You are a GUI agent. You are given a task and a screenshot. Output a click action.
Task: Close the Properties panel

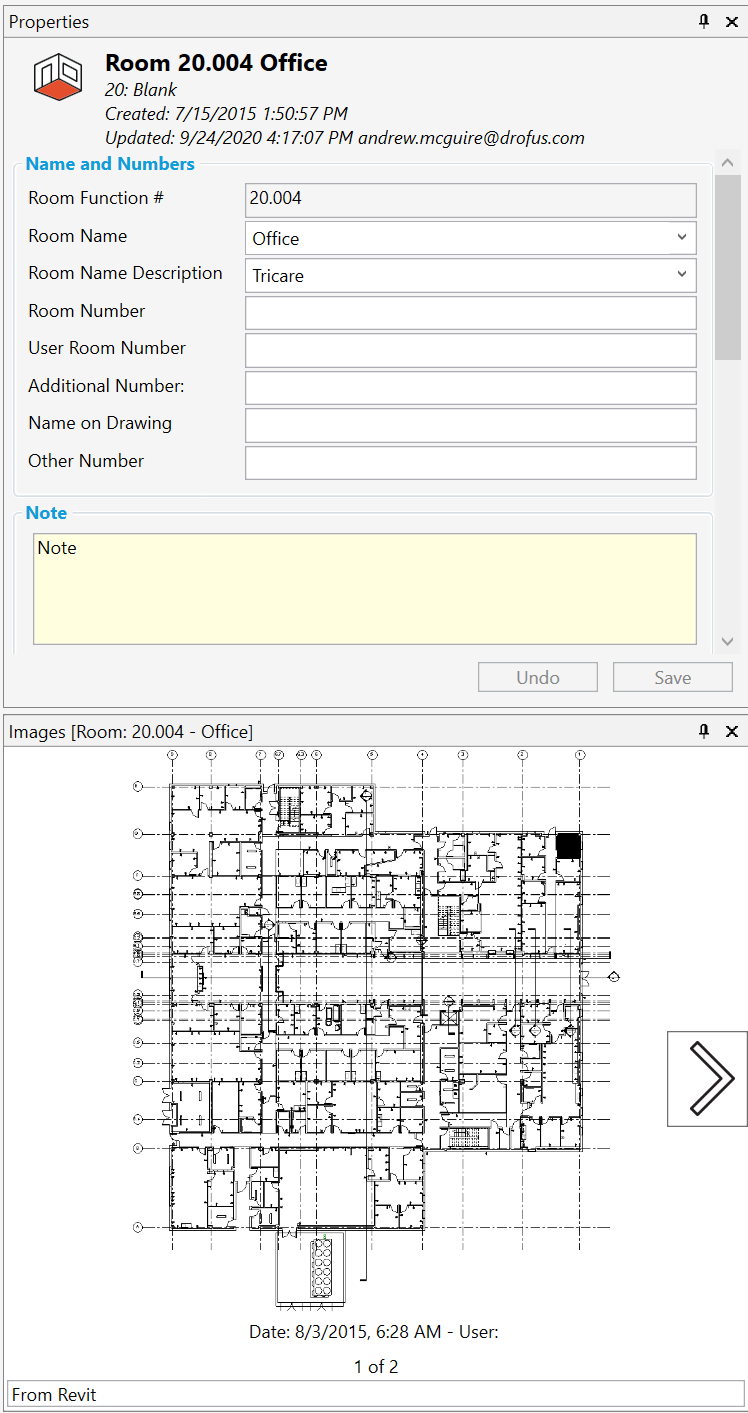(x=732, y=21)
